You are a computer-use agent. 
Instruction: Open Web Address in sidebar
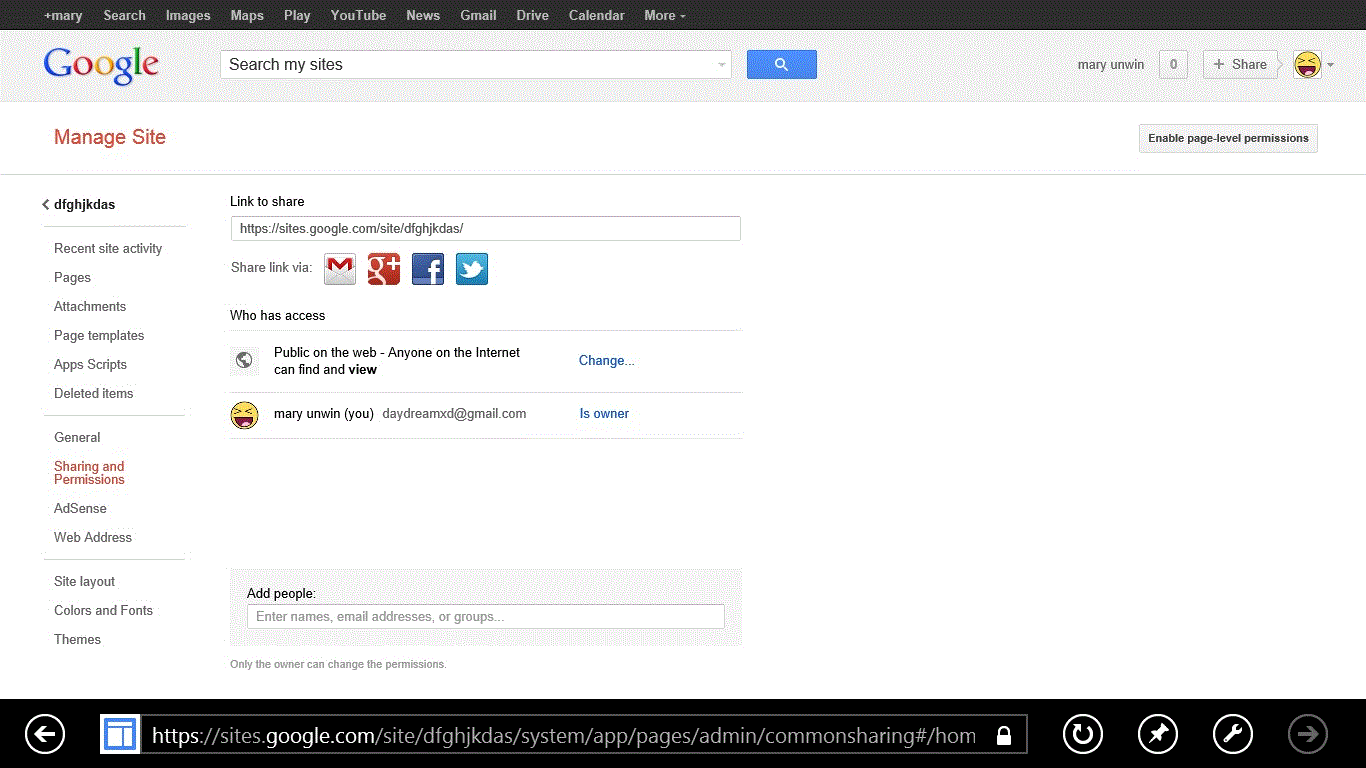(93, 537)
